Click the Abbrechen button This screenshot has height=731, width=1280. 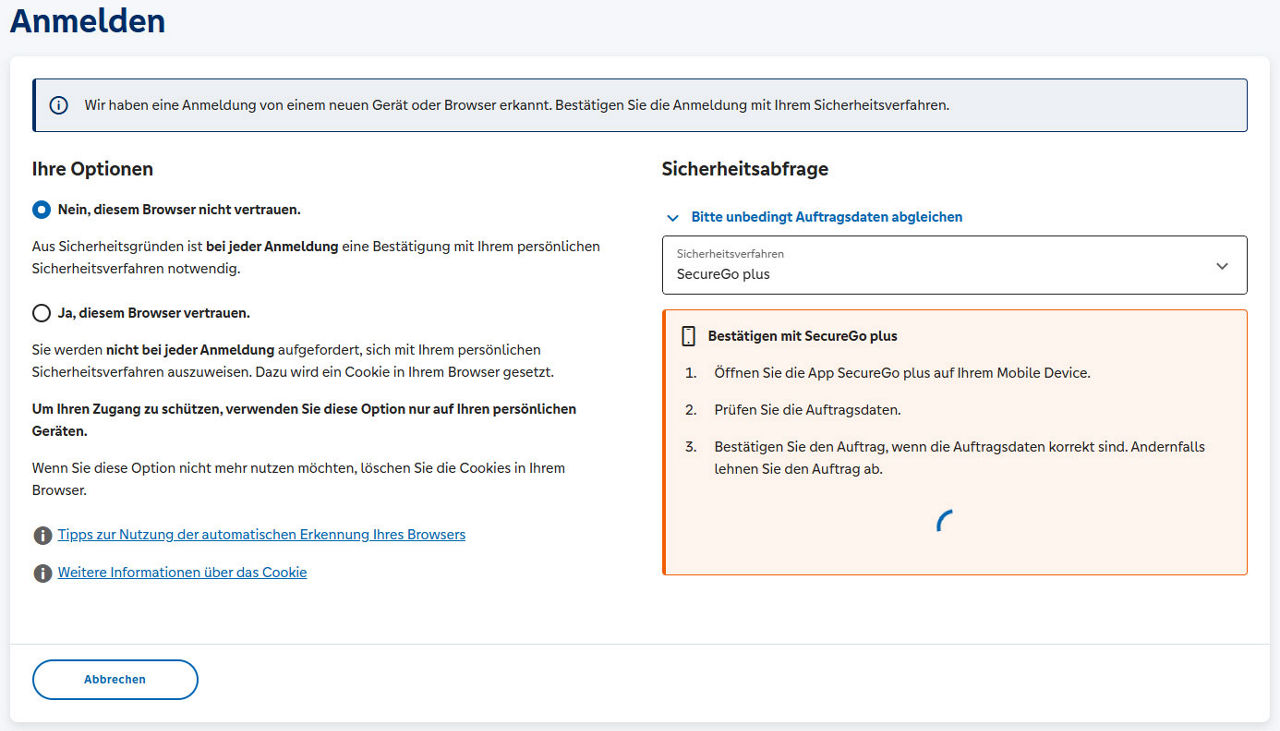click(x=114, y=679)
